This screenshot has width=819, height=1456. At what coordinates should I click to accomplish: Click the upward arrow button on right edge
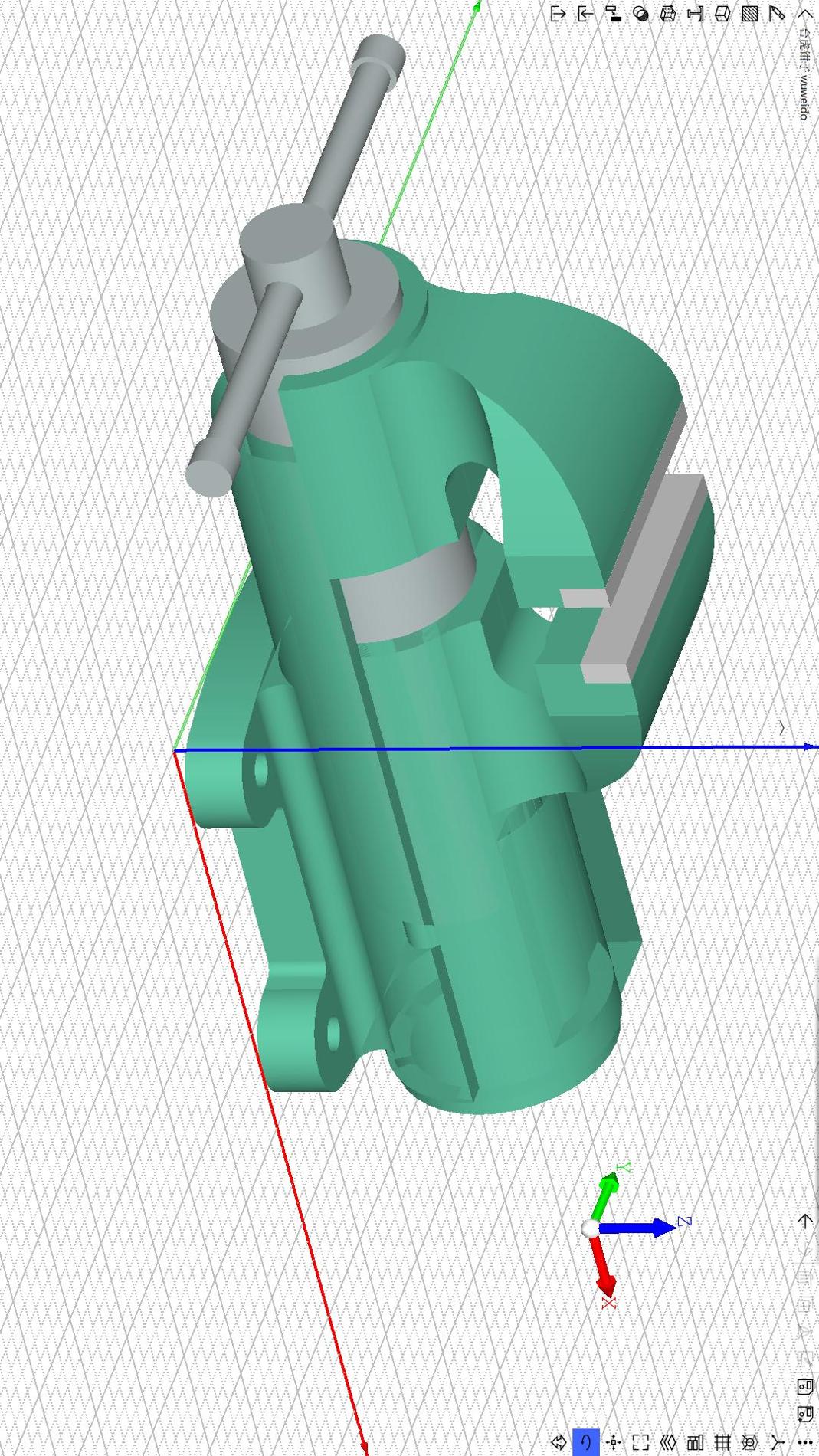tap(804, 1221)
